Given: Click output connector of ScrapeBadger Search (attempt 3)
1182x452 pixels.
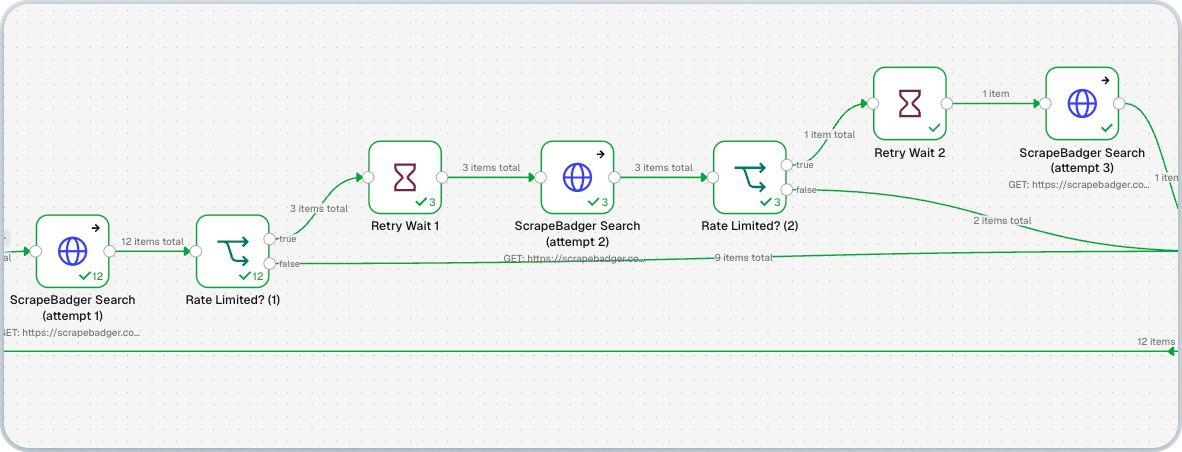Looking at the screenshot, I should [x=1119, y=103].
